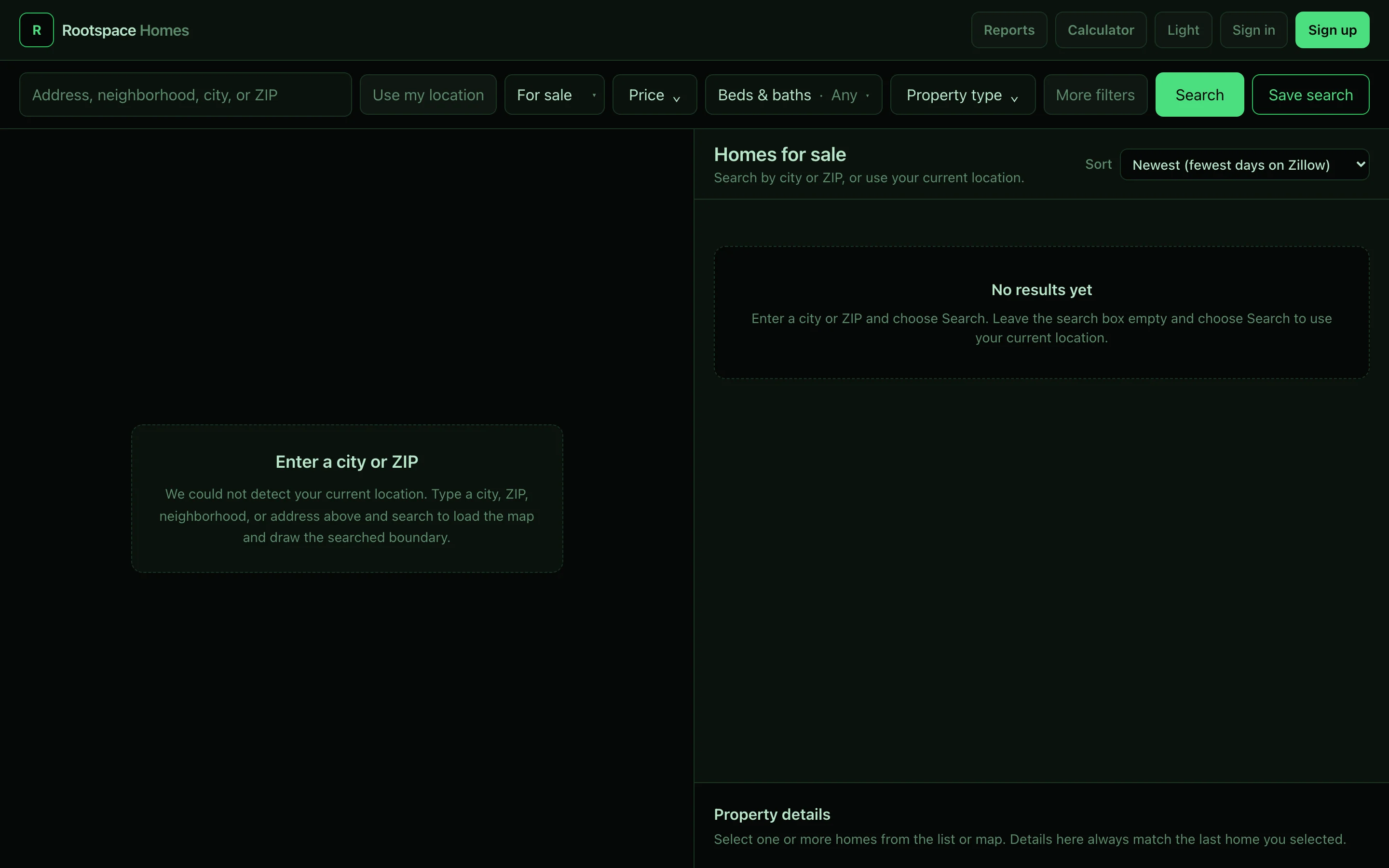Open the For sale dropdown
Image resolution: width=1389 pixels, height=868 pixels.
[x=555, y=95]
